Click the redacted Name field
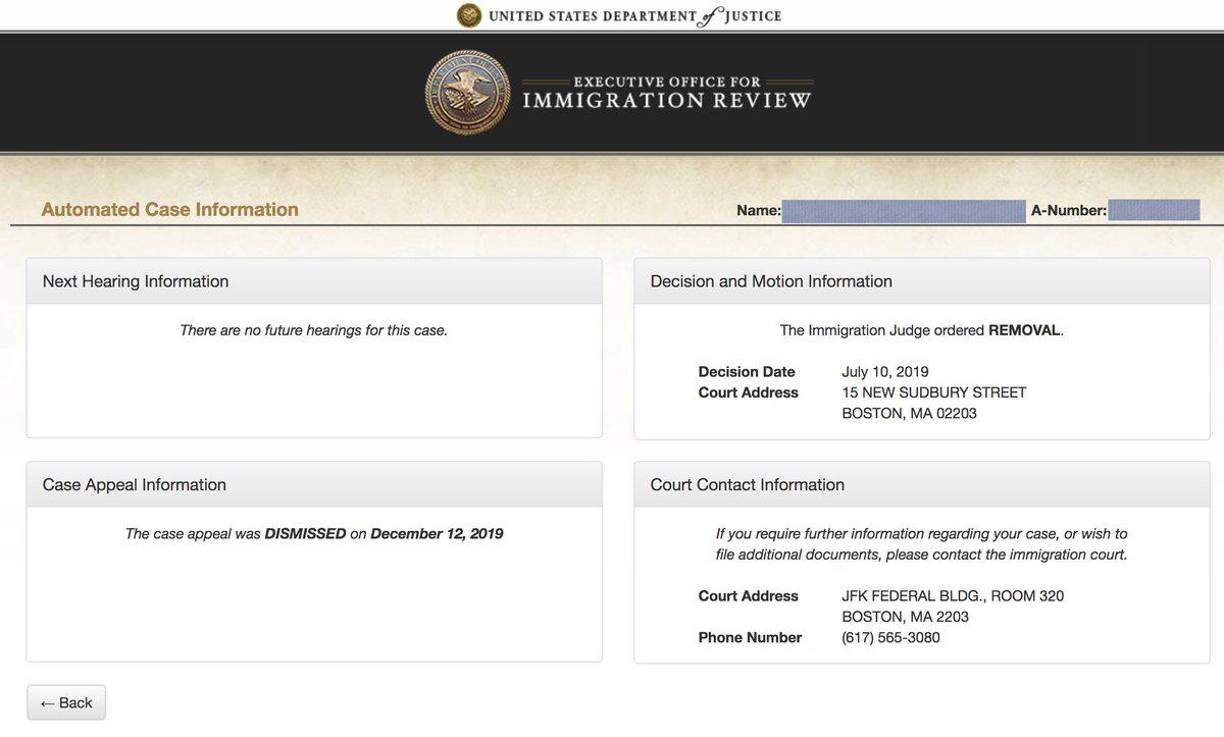This screenshot has width=1224, height=737. coord(903,211)
